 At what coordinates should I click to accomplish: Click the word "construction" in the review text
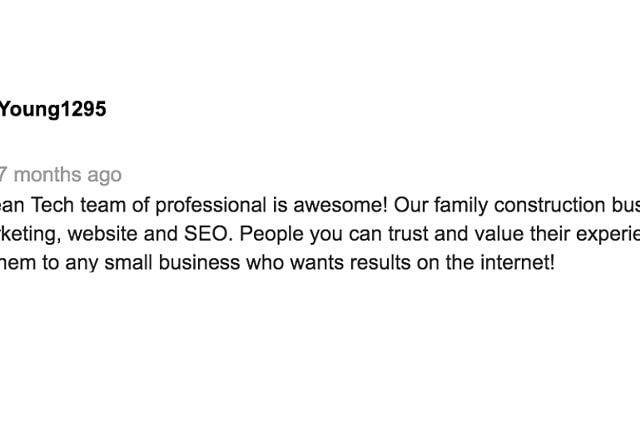(x=549, y=205)
